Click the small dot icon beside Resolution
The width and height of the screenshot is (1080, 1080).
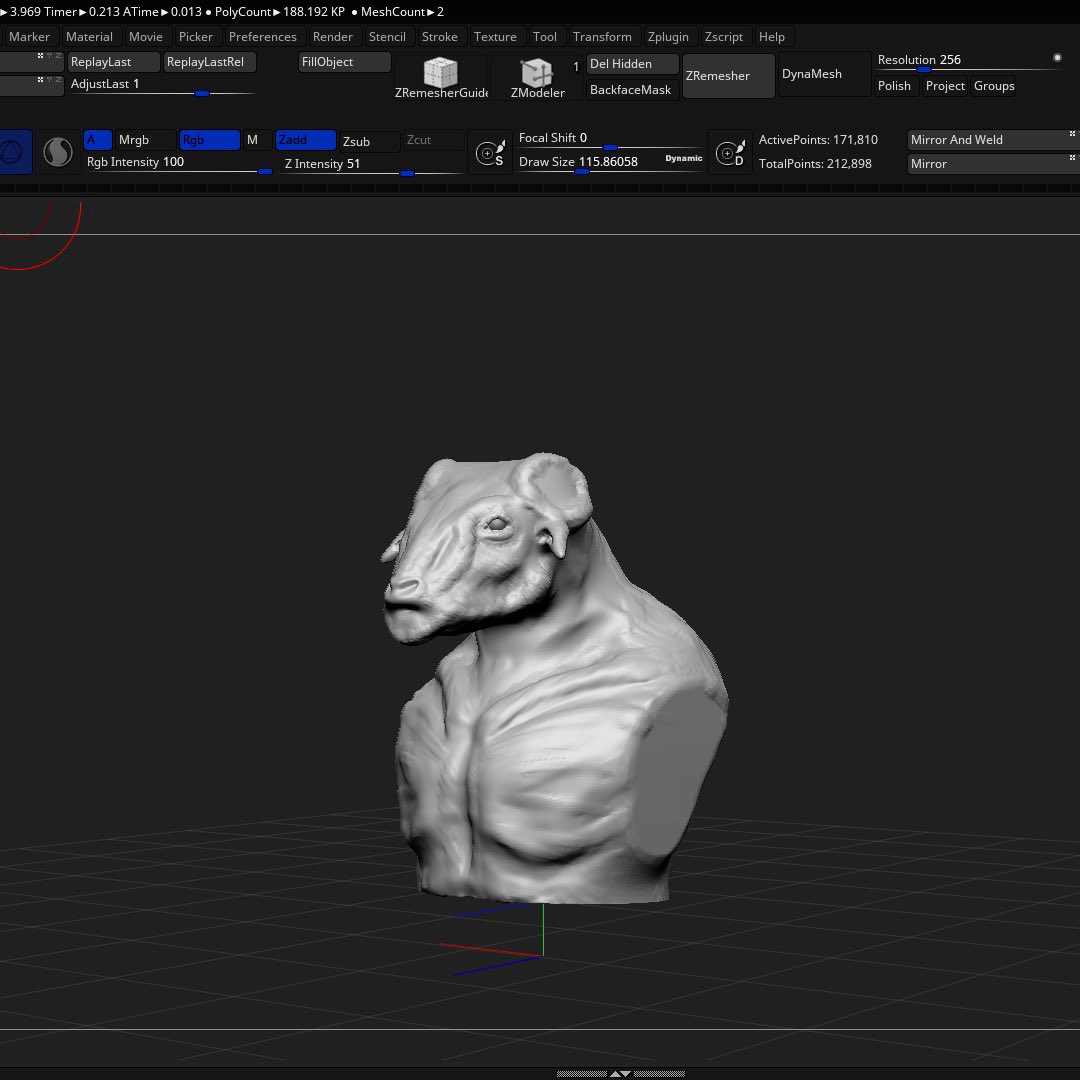[x=1057, y=58]
